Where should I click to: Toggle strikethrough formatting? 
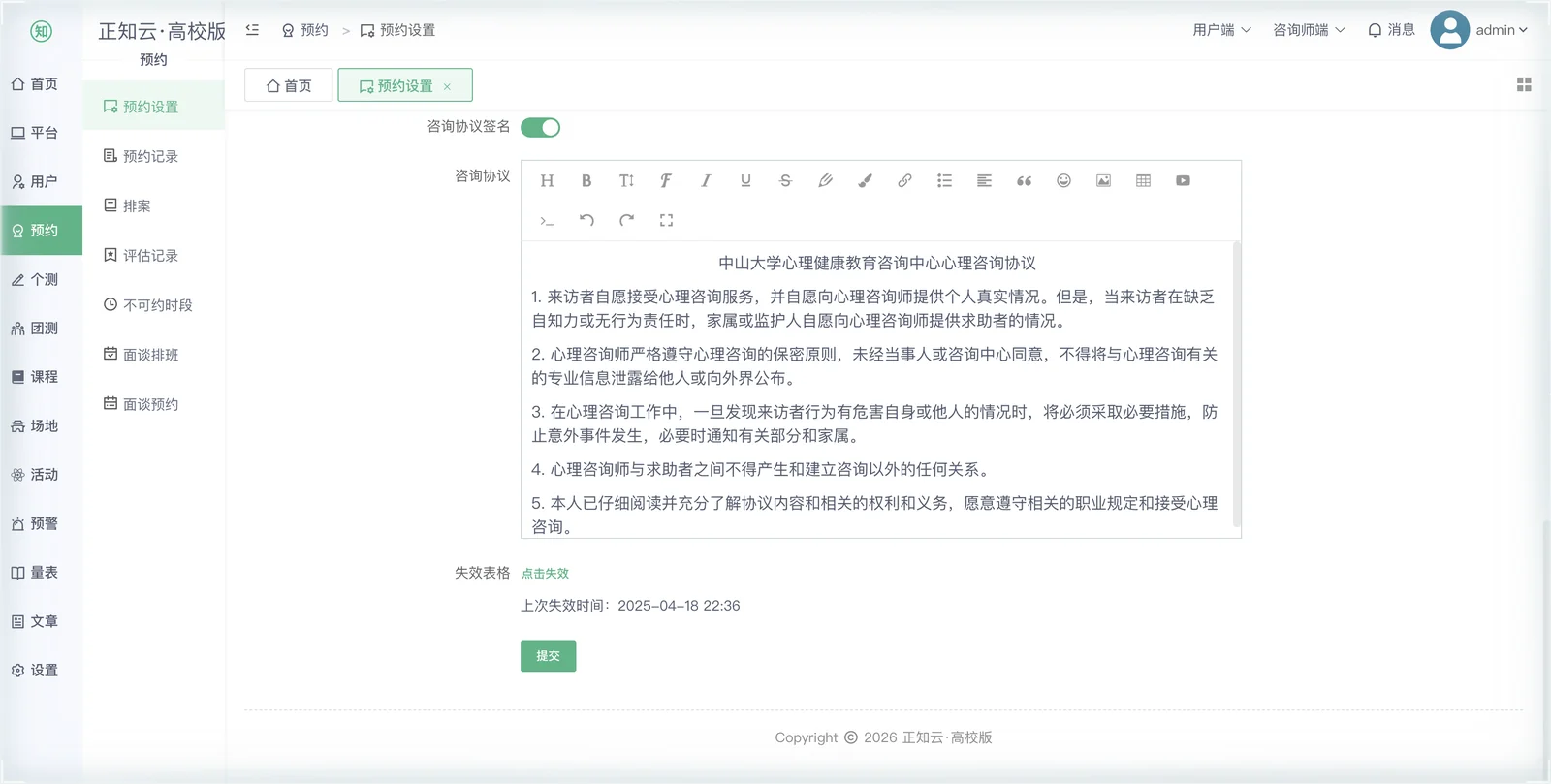(785, 181)
